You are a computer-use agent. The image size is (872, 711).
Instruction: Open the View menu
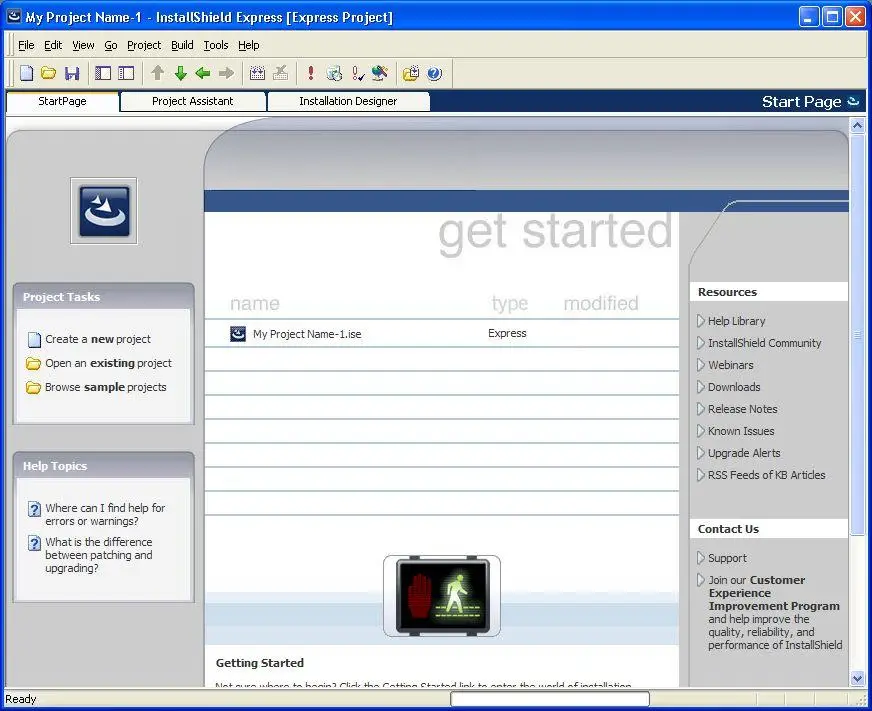click(x=83, y=45)
